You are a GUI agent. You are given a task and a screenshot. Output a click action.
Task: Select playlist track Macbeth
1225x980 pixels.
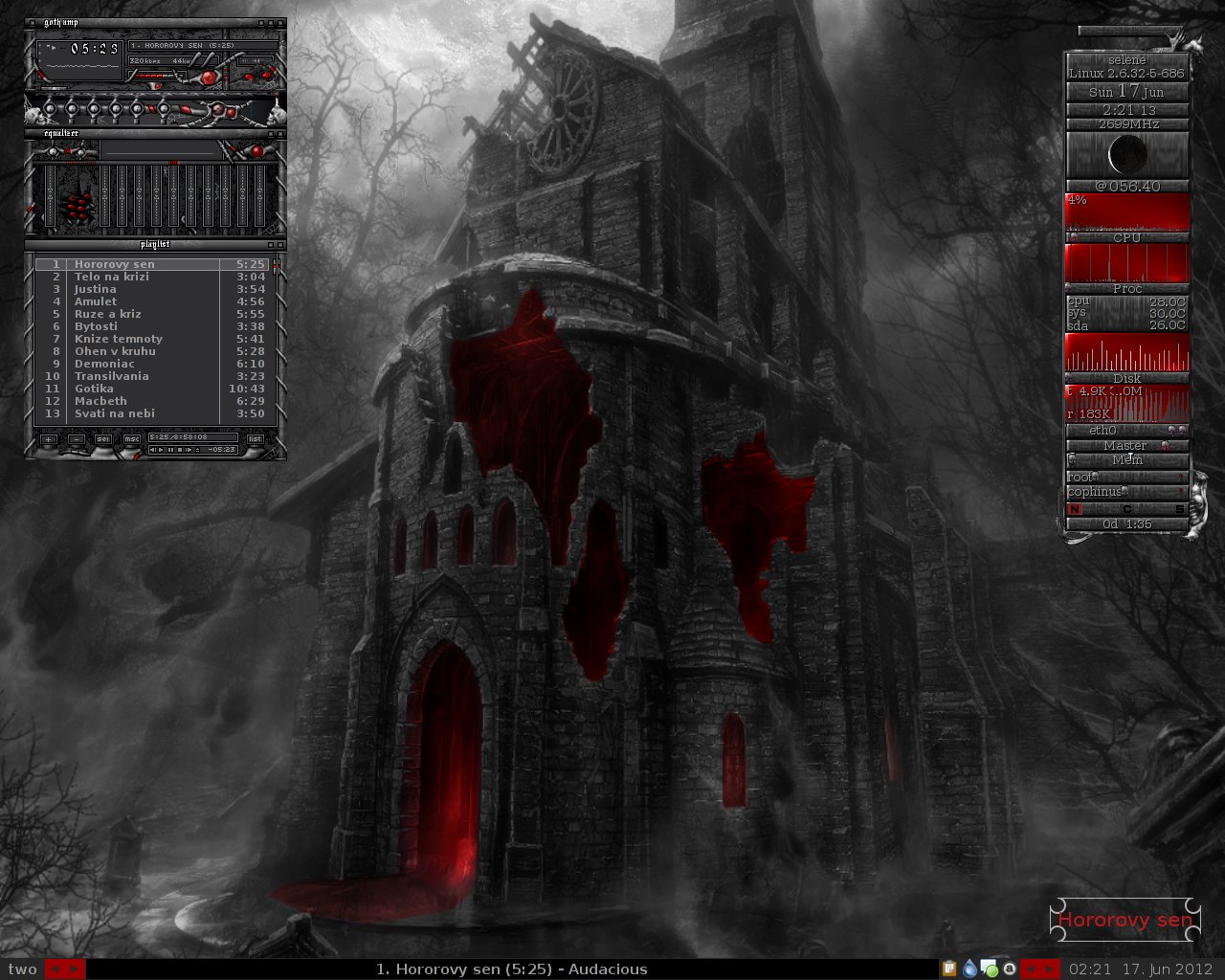tap(153, 401)
